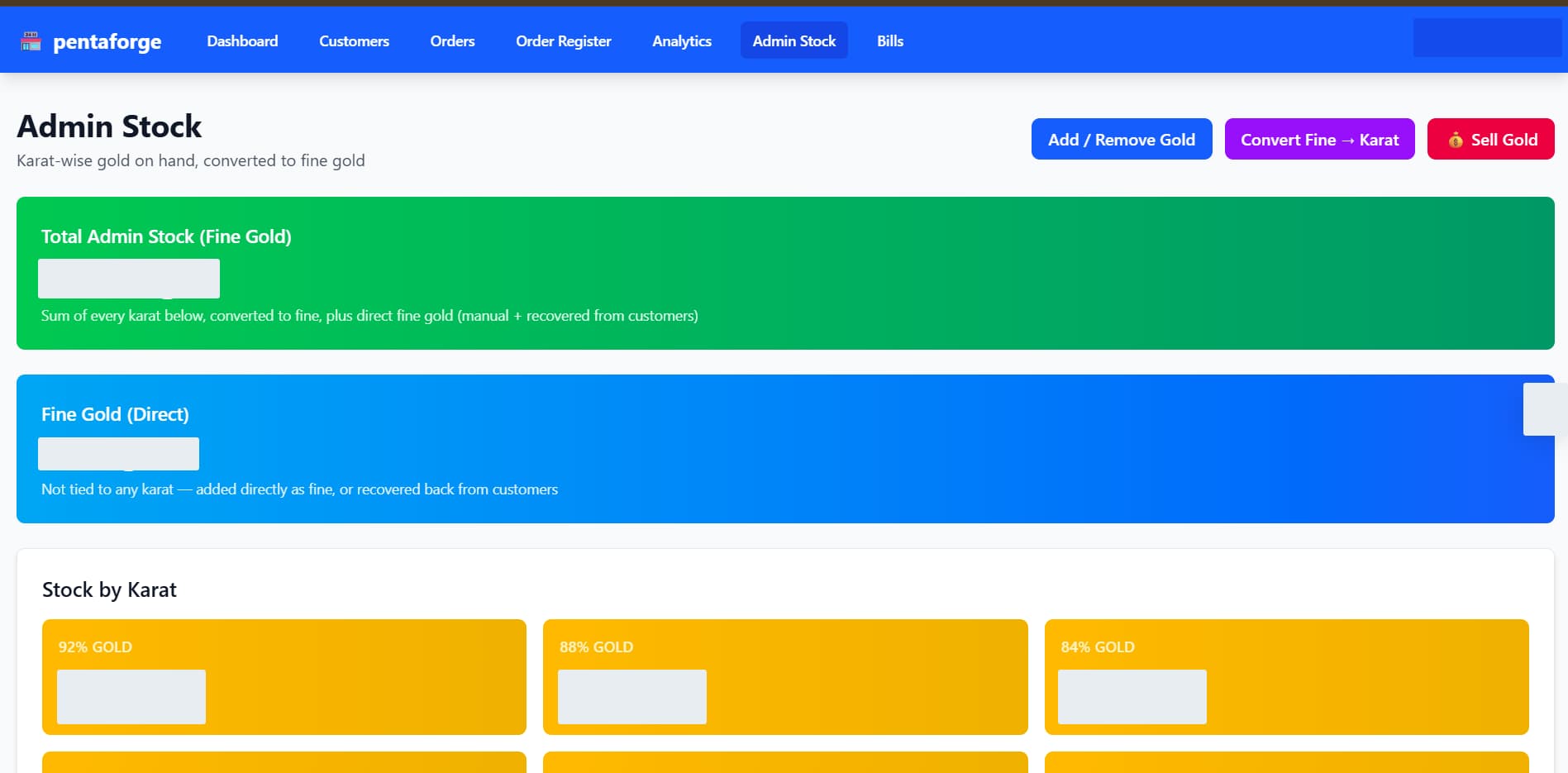Go to the Customers page
This screenshot has height=773, width=1568.
click(x=354, y=41)
